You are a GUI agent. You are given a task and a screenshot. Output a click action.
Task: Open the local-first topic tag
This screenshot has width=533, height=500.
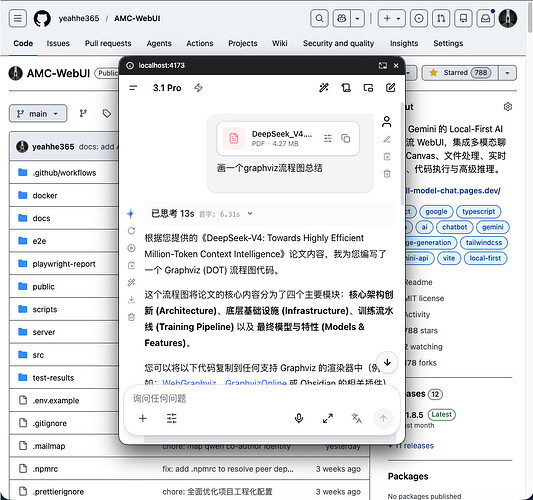pyautogui.click(x=485, y=258)
